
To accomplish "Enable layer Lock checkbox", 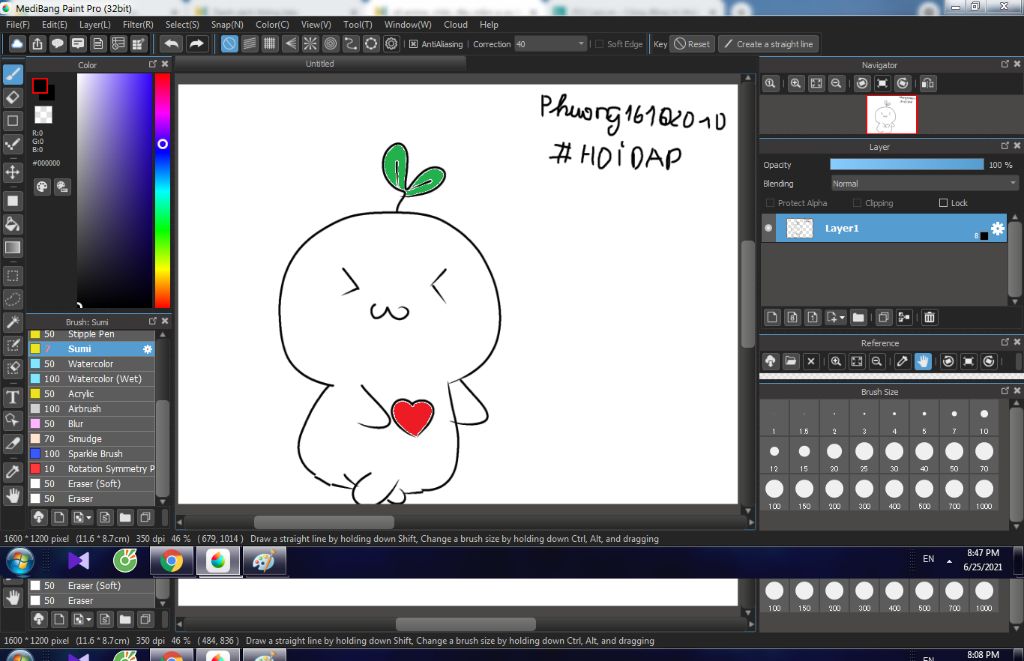I will point(943,203).
